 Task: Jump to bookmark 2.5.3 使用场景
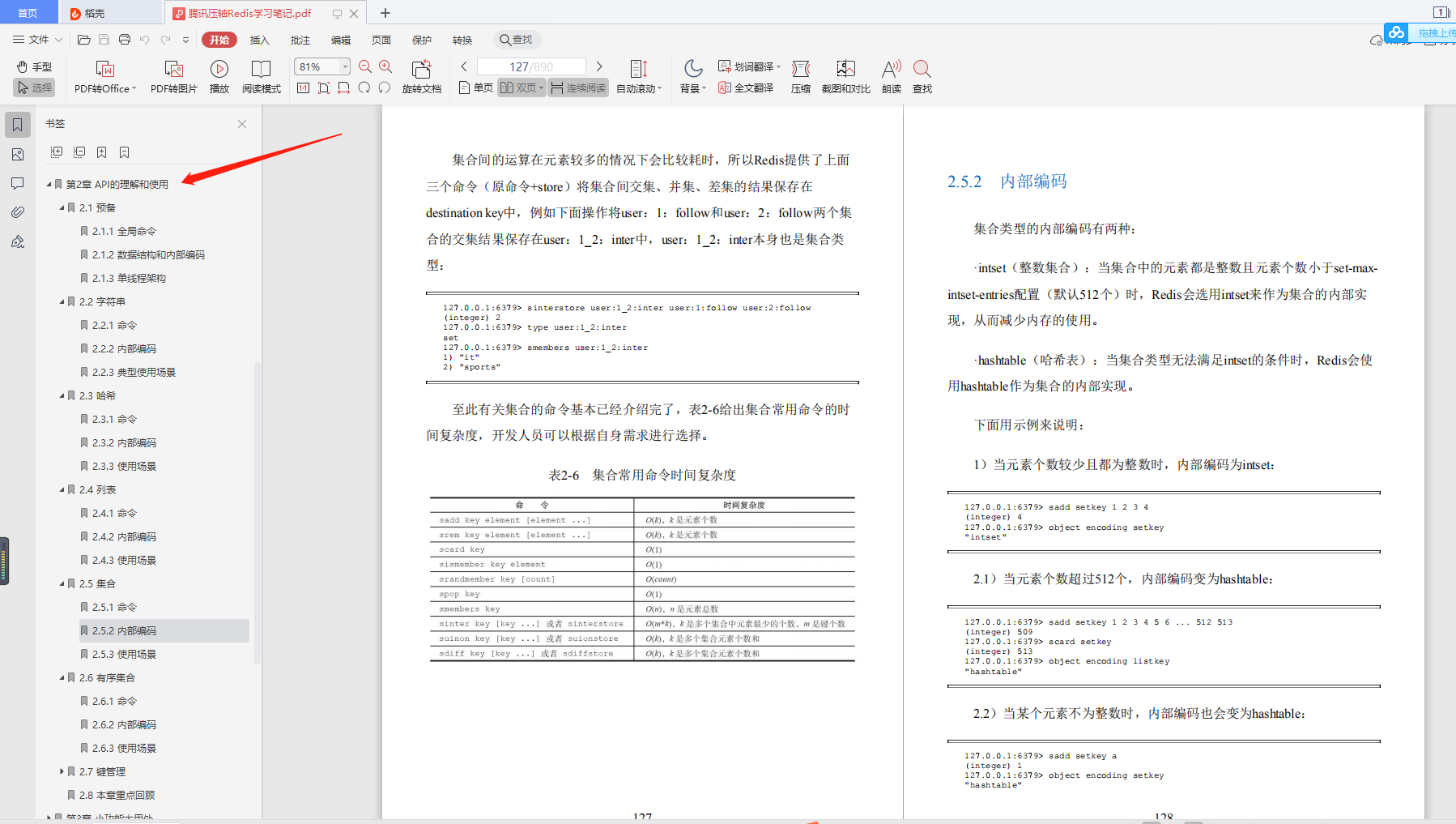tap(124, 654)
